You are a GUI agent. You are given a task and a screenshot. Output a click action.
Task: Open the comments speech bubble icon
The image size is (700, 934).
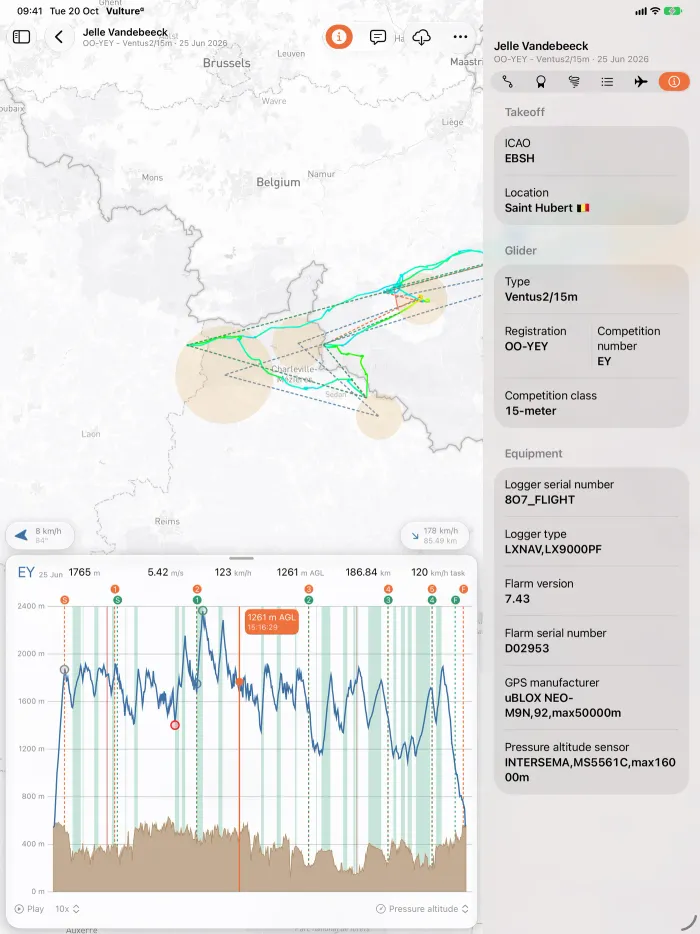[378, 37]
